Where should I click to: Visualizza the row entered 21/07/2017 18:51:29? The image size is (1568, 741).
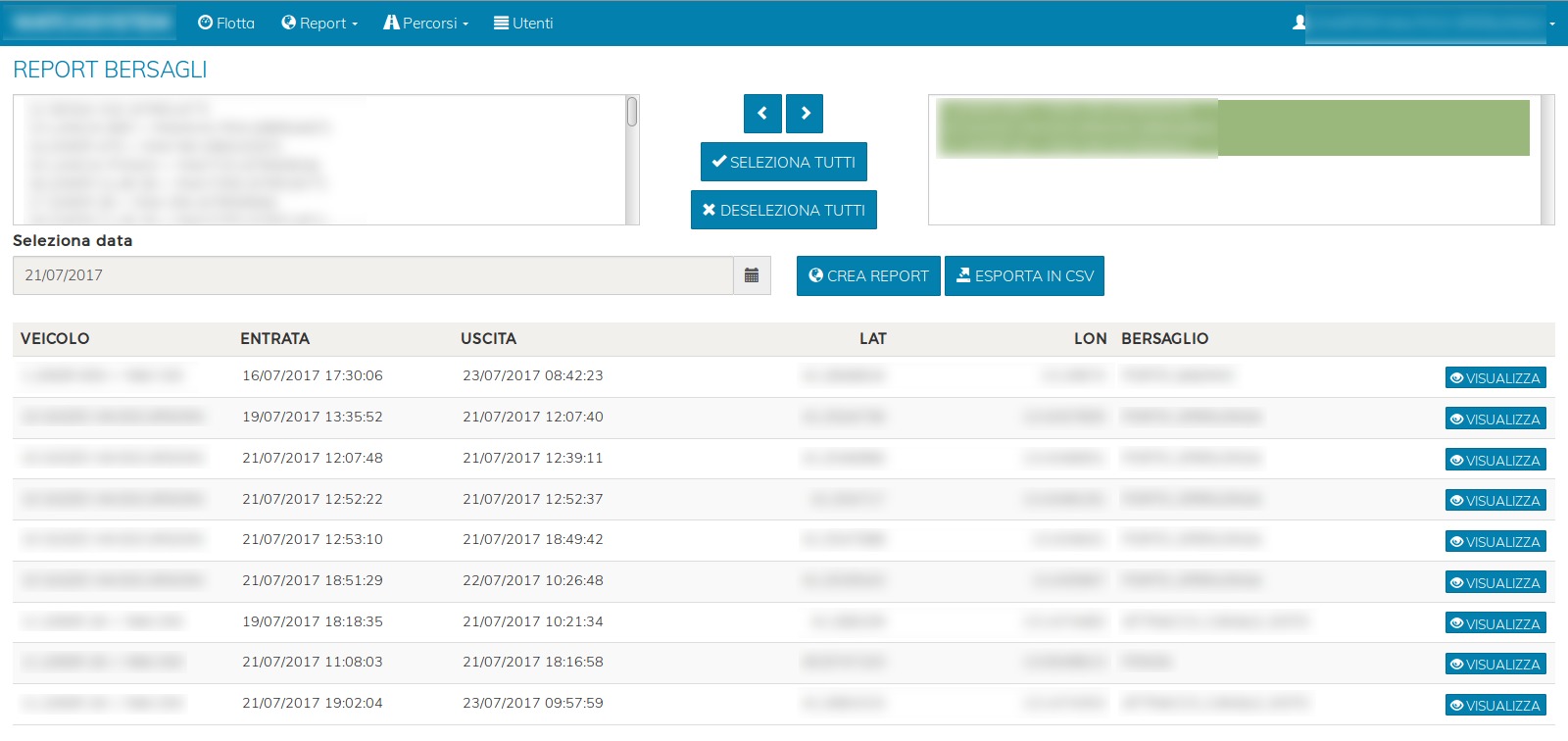(x=1495, y=582)
